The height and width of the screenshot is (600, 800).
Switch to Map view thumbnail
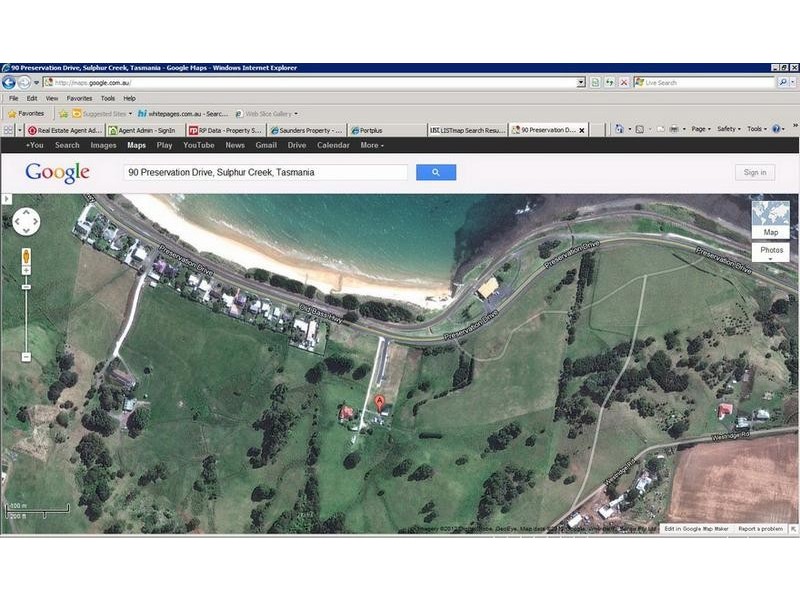770,219
